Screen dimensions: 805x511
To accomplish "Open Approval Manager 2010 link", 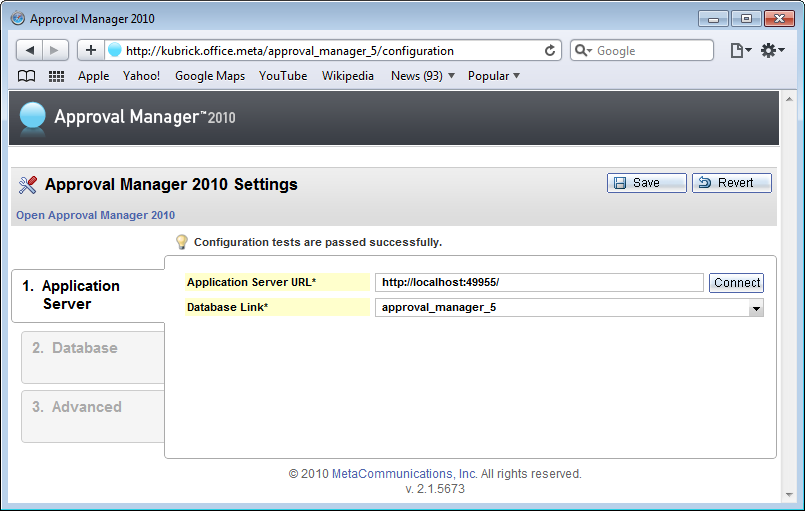I will coord(95,215).
